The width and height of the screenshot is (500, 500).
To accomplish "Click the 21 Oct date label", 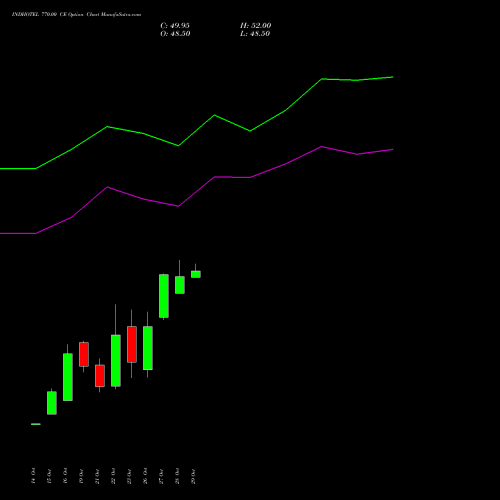I will tap(97, 476).
